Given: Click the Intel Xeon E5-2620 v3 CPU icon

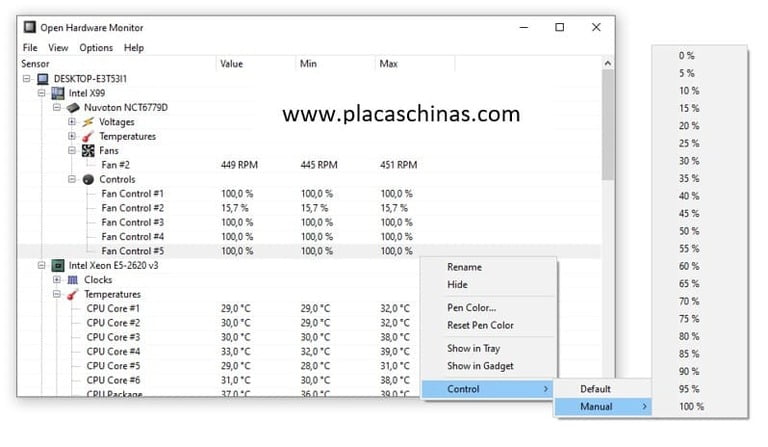Looking at the screenshot, I should point(58,265).
